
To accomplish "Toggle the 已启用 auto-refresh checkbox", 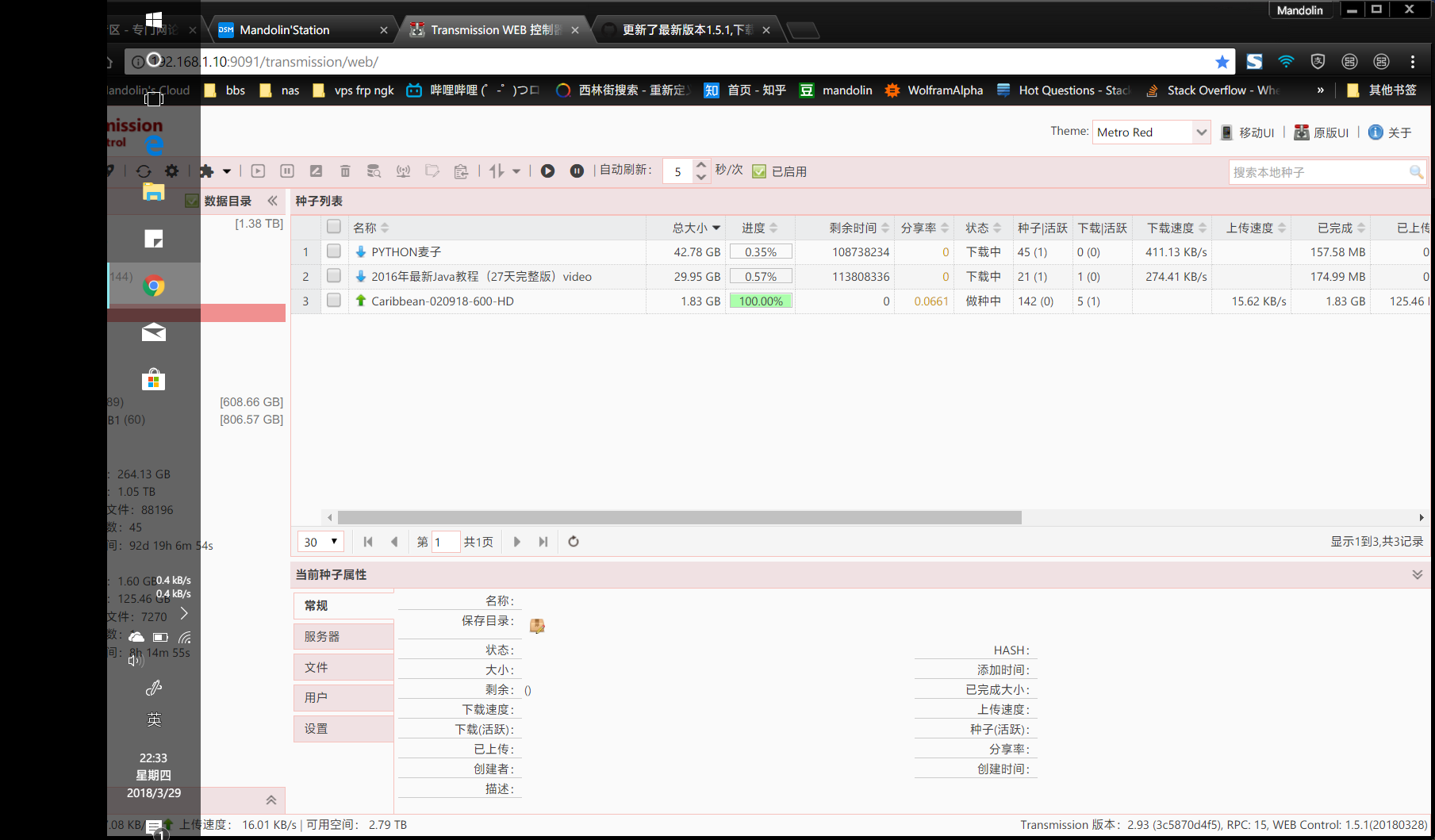I will point(759,171).
